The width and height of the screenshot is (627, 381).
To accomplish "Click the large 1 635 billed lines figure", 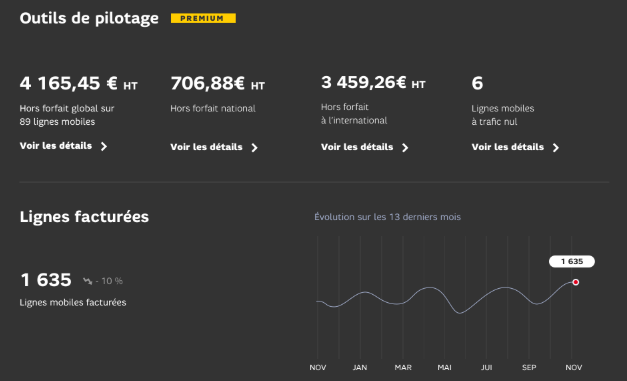I will click(x=46, y=280).
